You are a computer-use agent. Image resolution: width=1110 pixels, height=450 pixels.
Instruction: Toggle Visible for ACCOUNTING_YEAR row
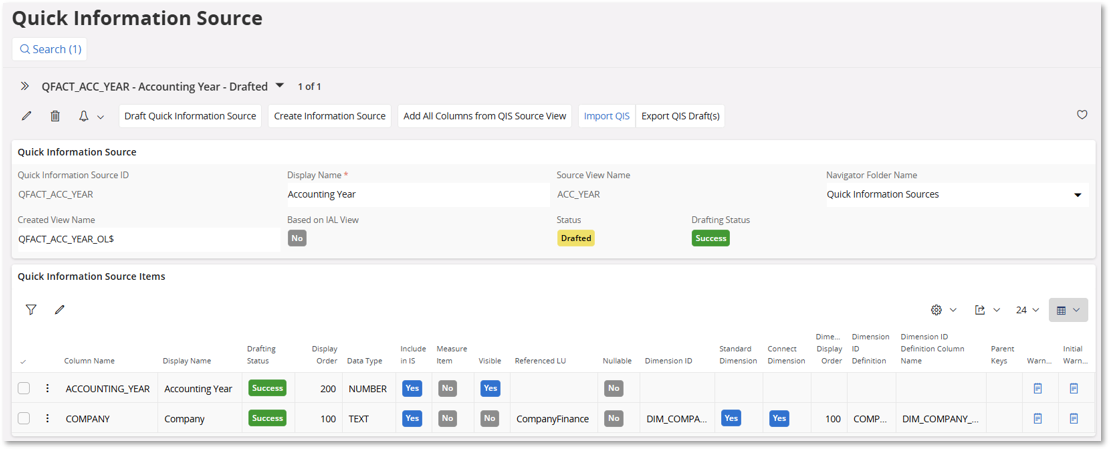490,388
